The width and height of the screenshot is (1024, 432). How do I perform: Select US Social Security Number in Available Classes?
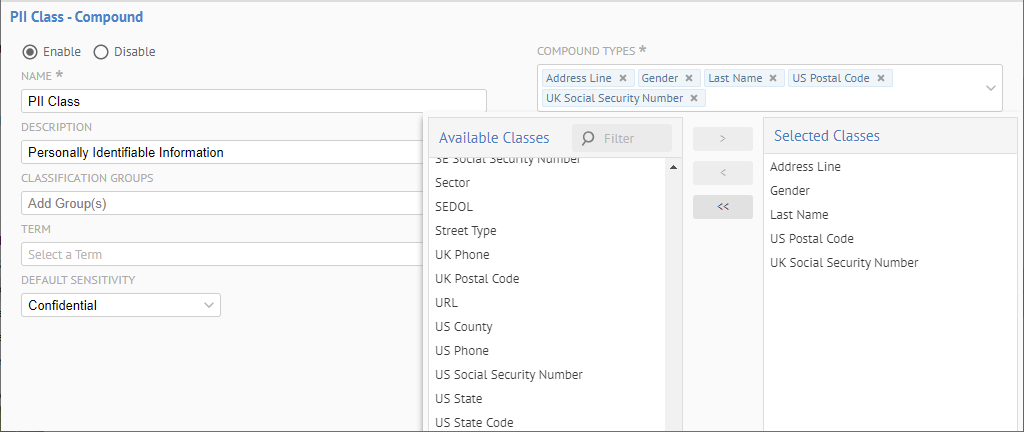(509, 375)
